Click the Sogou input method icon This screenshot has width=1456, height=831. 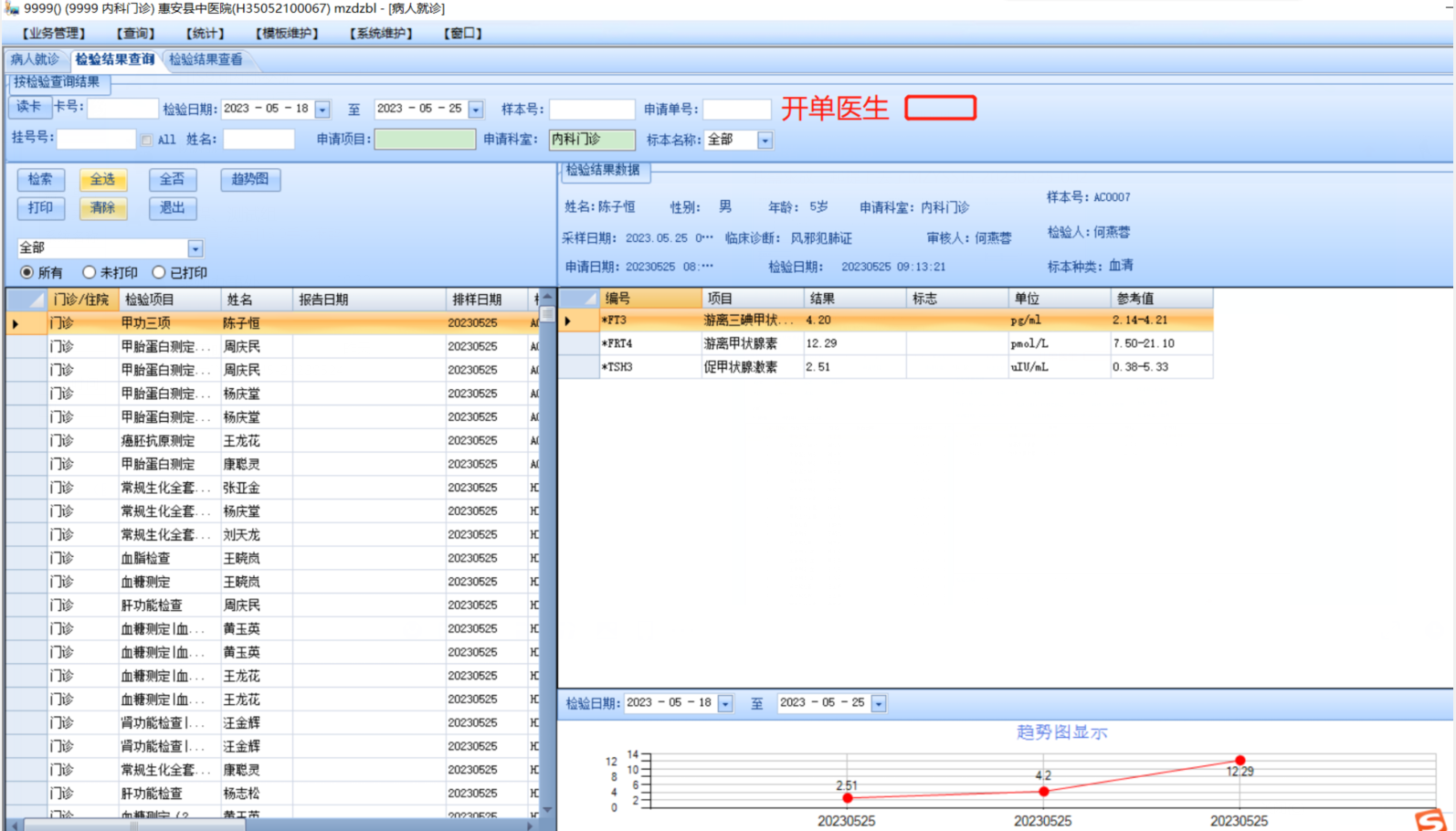pyautogui.click(x=1430, y=819)
